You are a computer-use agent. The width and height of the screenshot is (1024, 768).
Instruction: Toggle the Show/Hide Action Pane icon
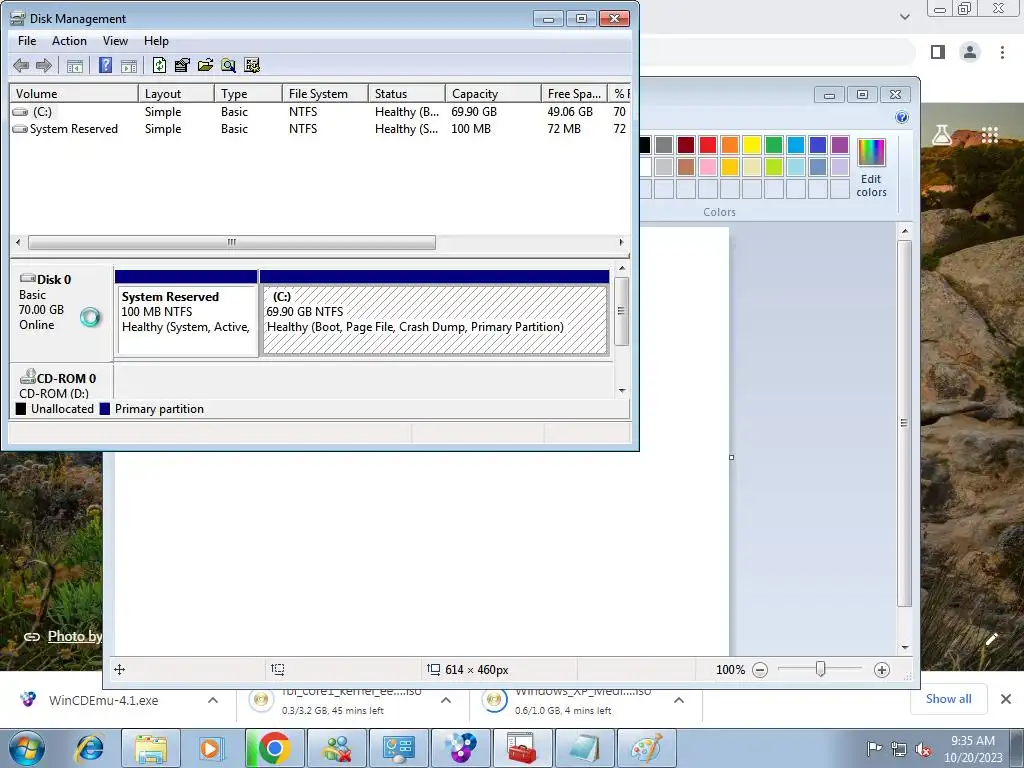[129, 65]
